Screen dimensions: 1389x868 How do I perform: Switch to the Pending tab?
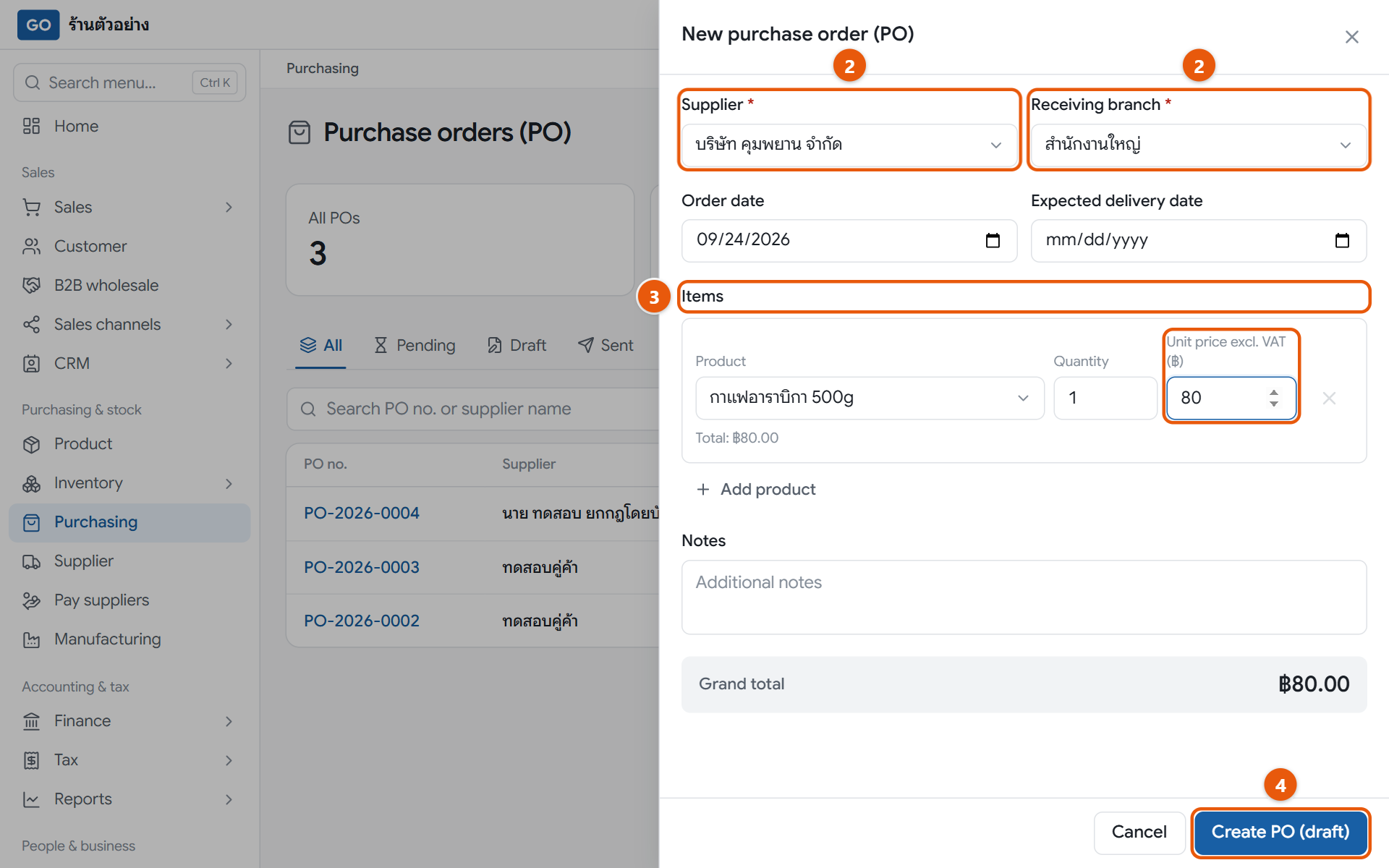pyautogui.click(x=415, y=346)
